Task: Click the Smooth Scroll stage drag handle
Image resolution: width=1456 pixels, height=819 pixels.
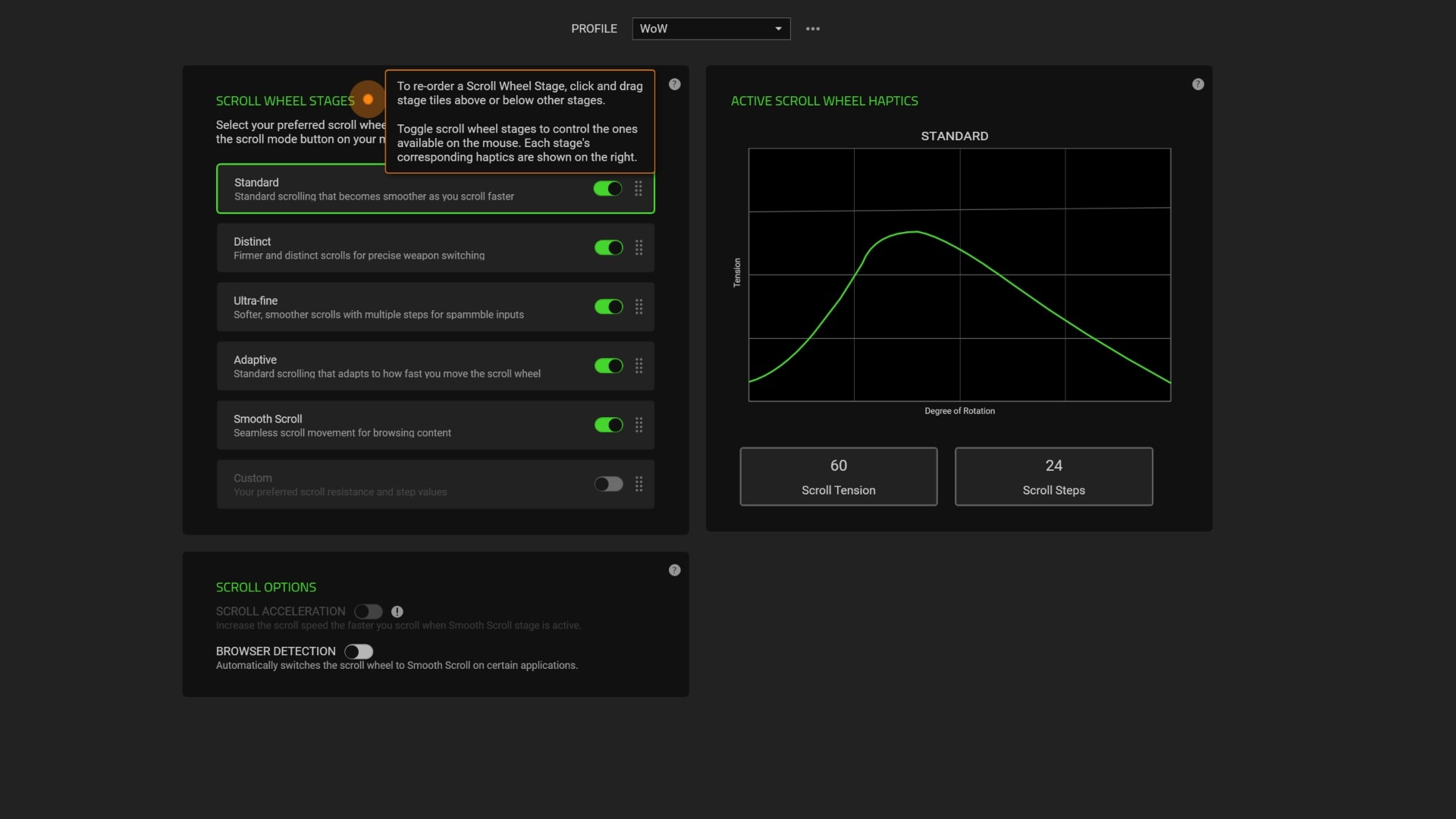Action: click(639, 425)
